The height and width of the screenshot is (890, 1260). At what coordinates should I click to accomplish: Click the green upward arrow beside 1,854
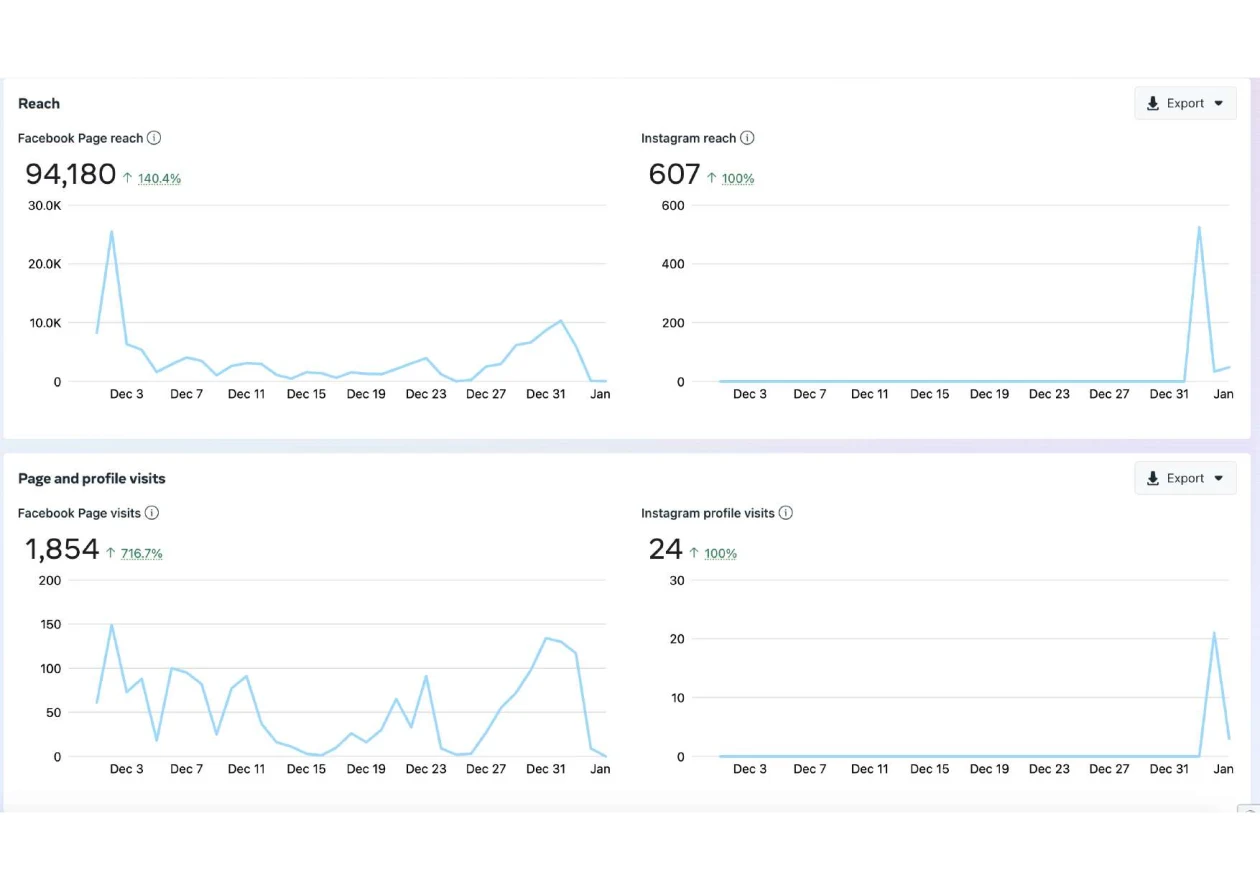click(x=113, y=553)
